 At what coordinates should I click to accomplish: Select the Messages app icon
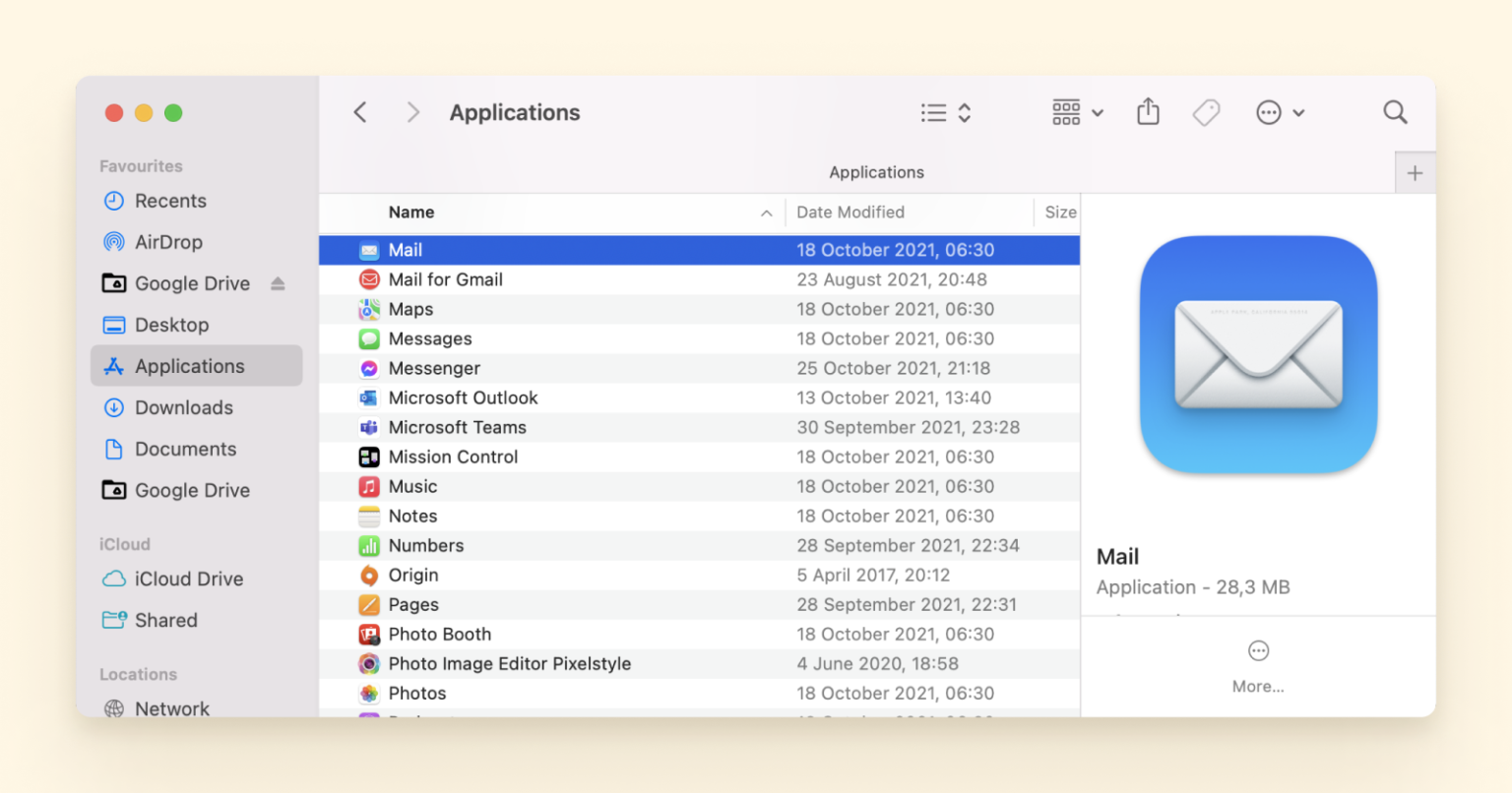click(370, 338)
